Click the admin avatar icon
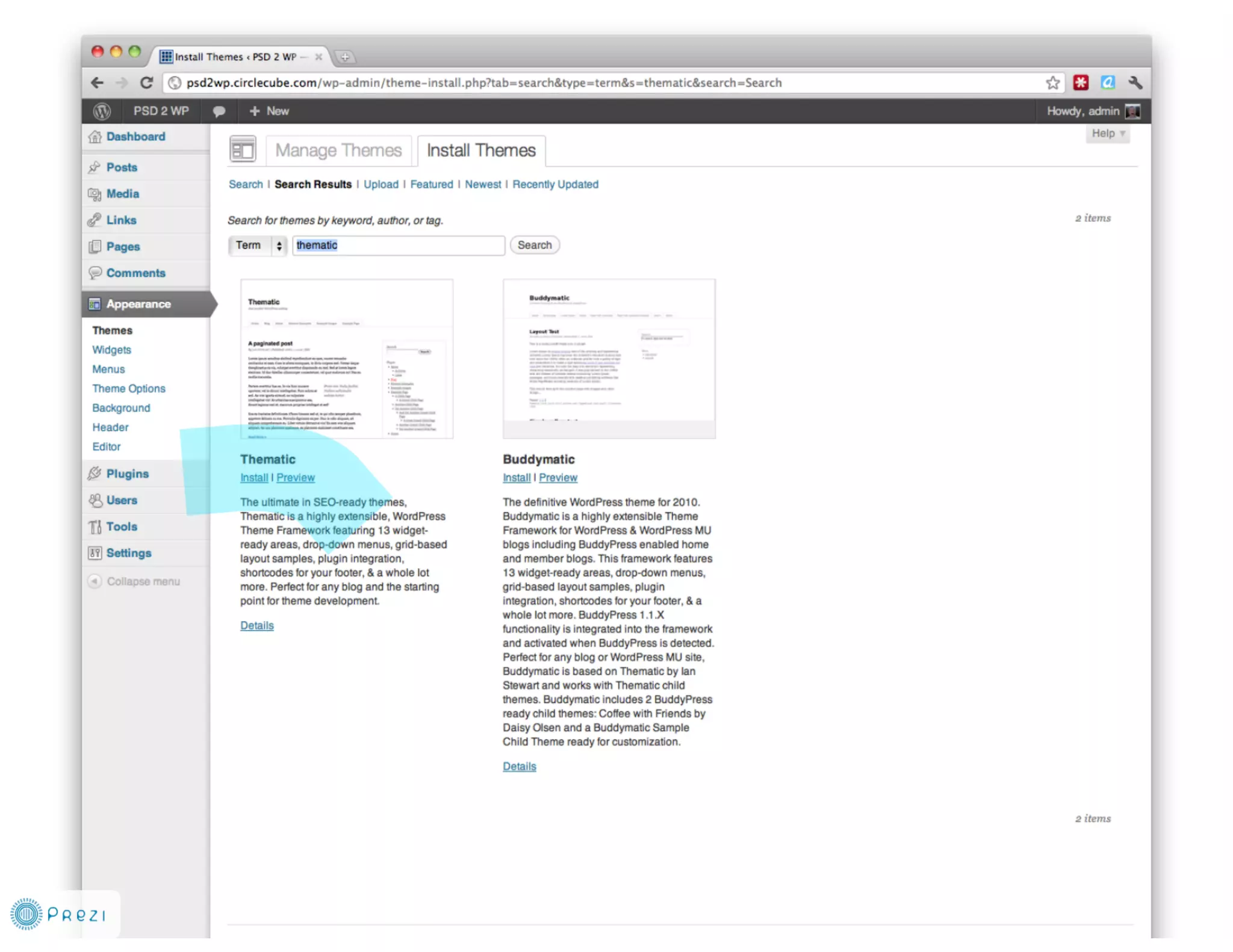 1132,111
